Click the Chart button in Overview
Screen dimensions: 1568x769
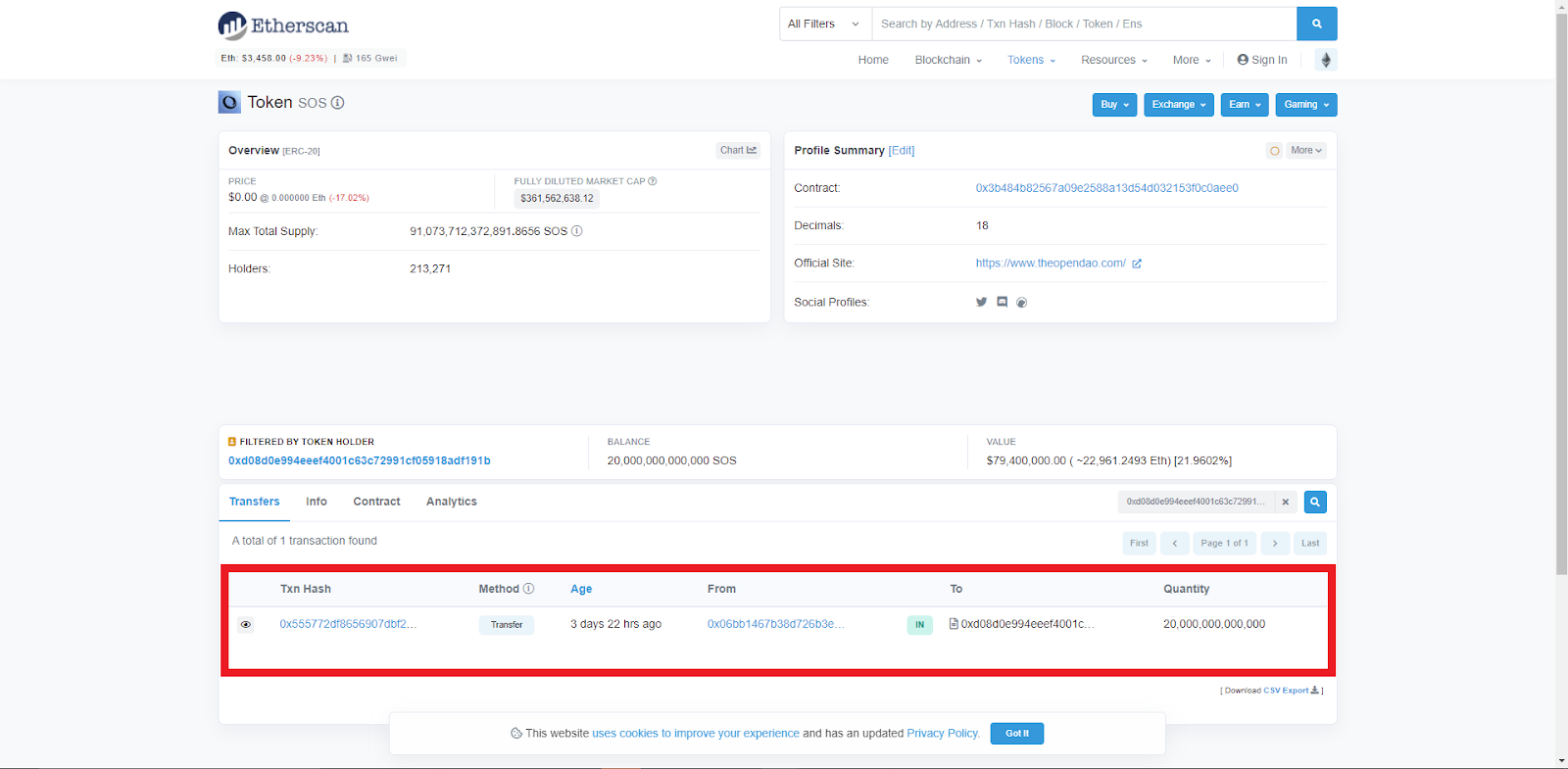(x=738, y=151)
